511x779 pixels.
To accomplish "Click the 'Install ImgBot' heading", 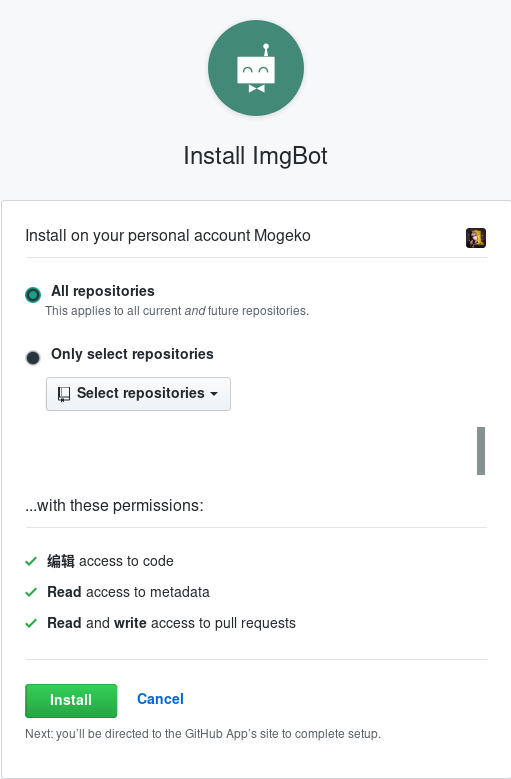I will click(x=255, y=156).
